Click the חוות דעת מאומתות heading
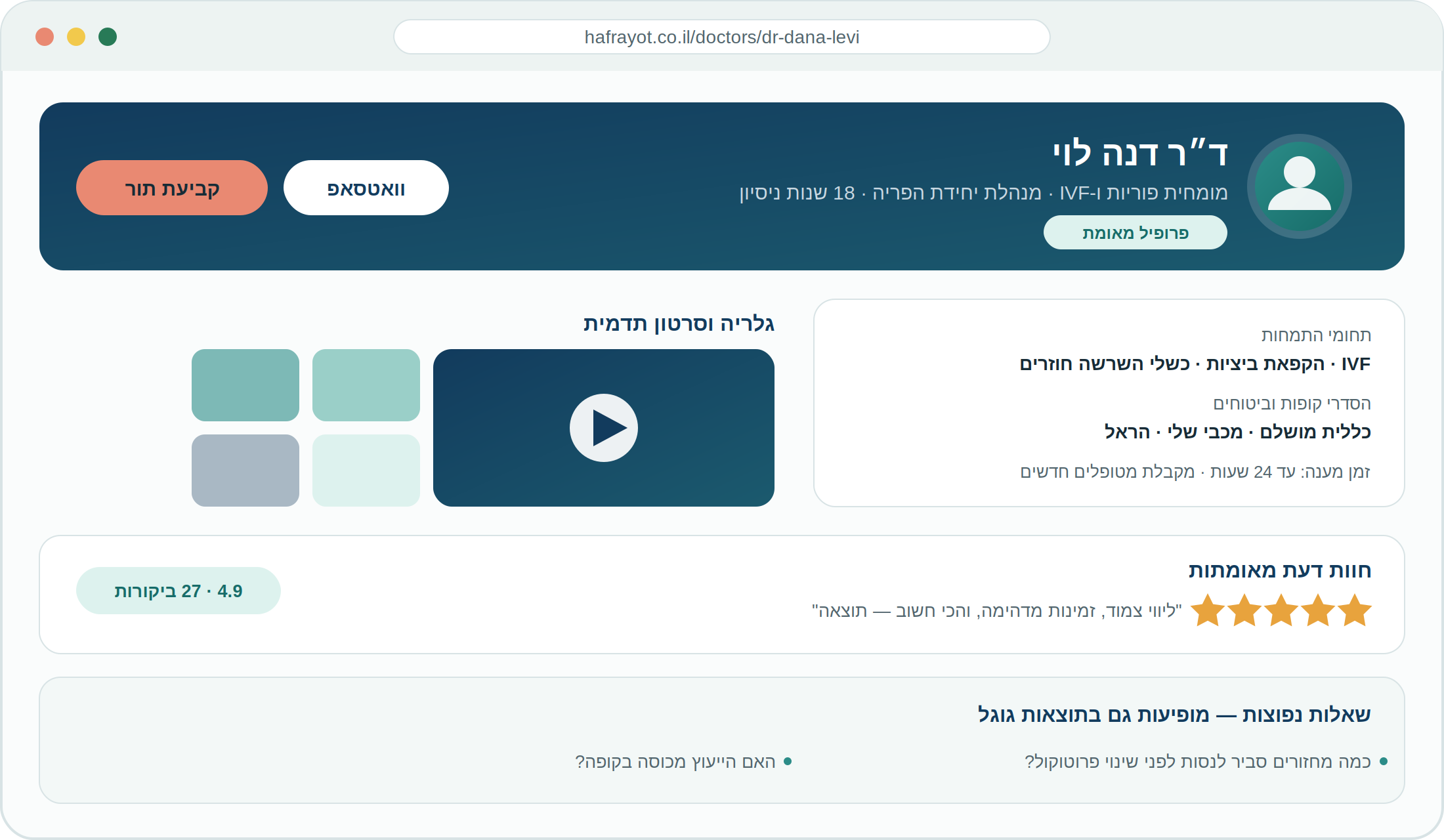Image resolution: width=1444 pixels, height=840 pixels. (1280, 570)
